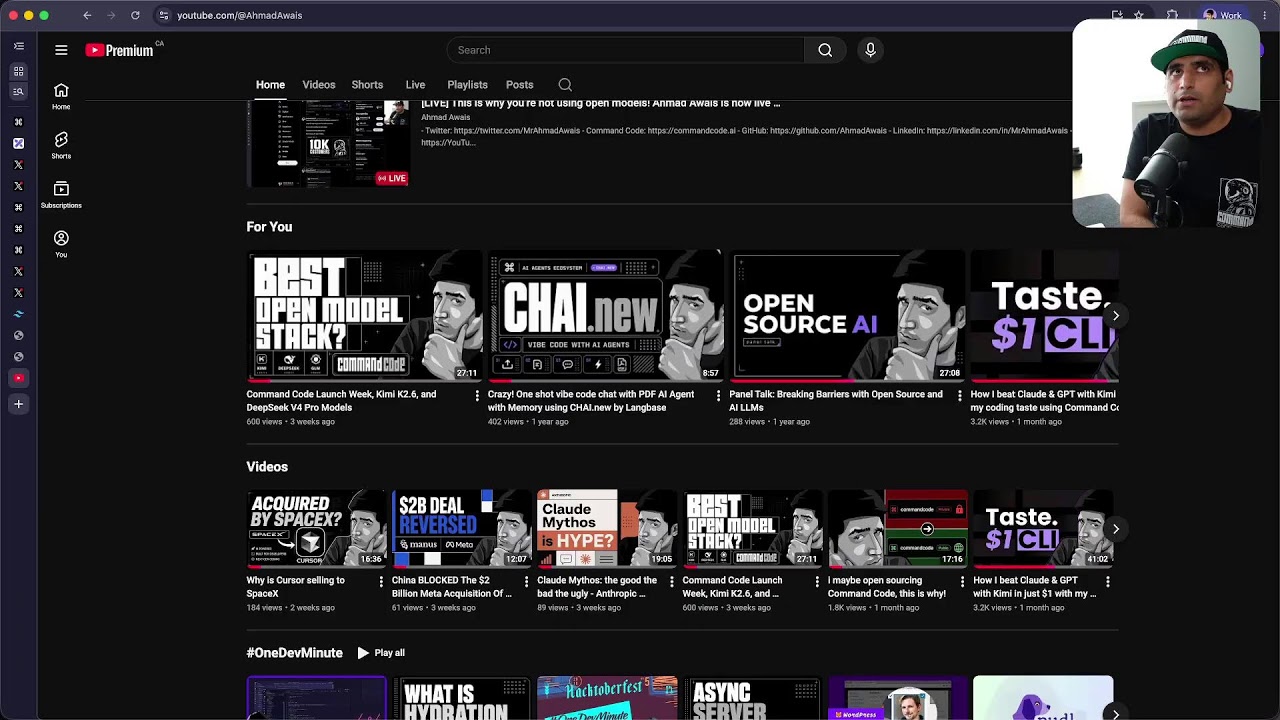Open the CHAI.new video thumbnail
The width and height of the screenshot is (1280, 720).
pos(605,316)
